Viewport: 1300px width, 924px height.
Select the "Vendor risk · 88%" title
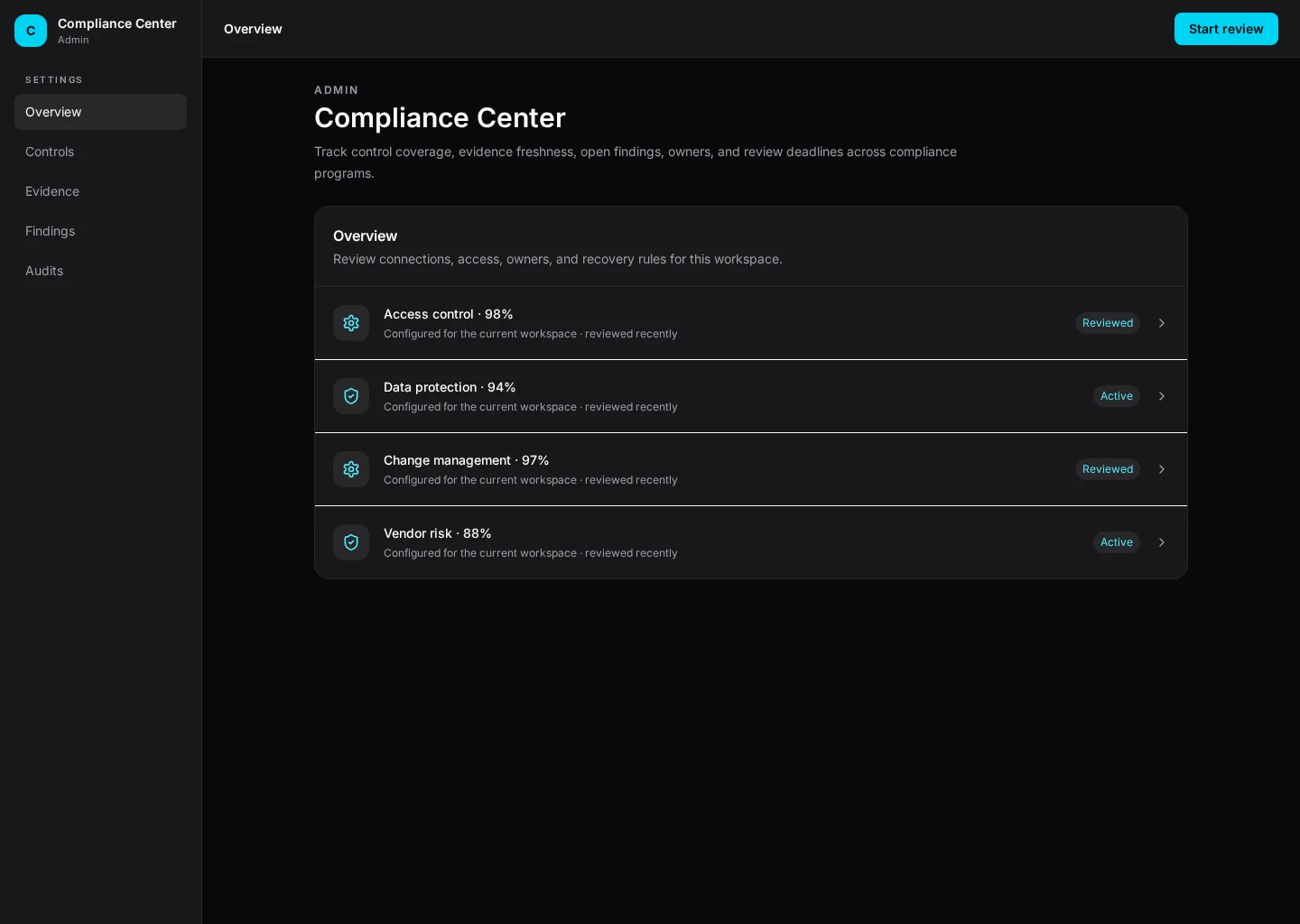pyautogui.click(x=438, y=533)
